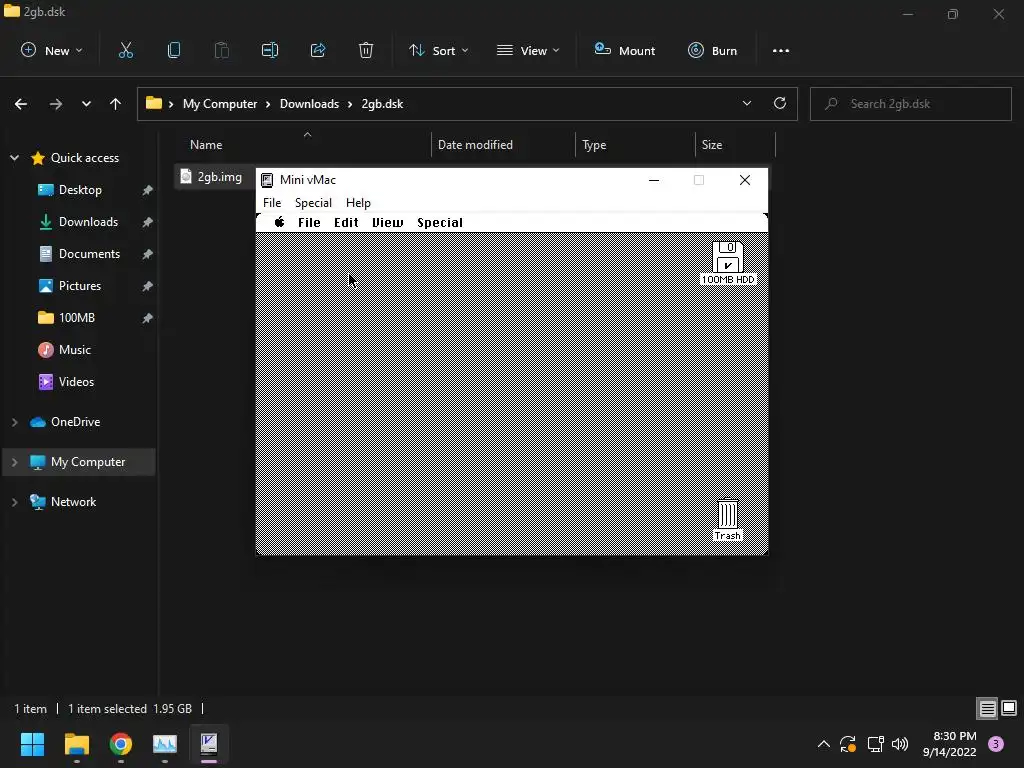Open Mini vMac Help menu
This screenshot has width=1024, height=768.
click(358, 203)
